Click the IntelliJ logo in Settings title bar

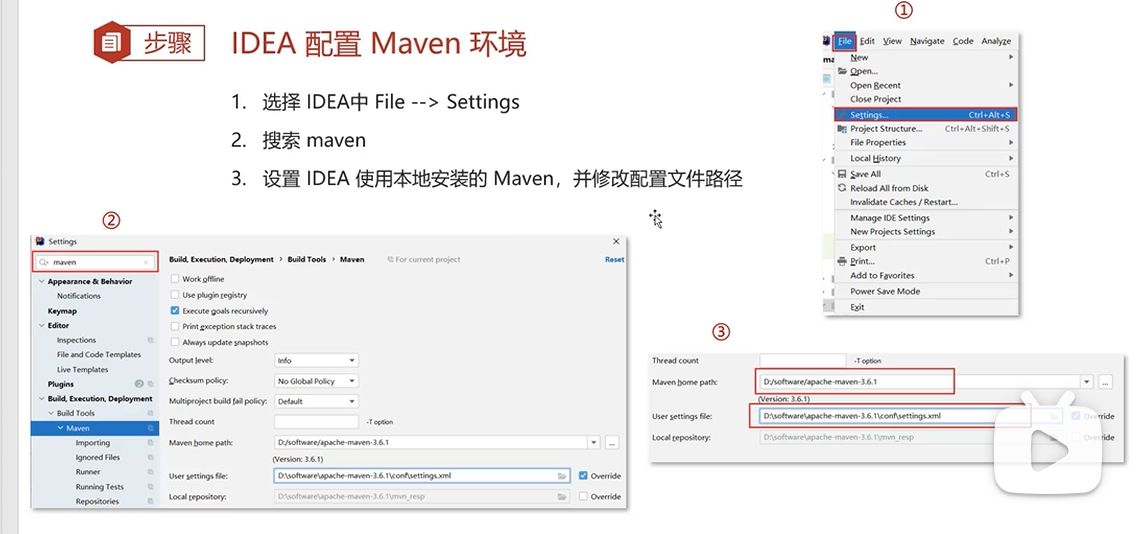pos(41,242)
